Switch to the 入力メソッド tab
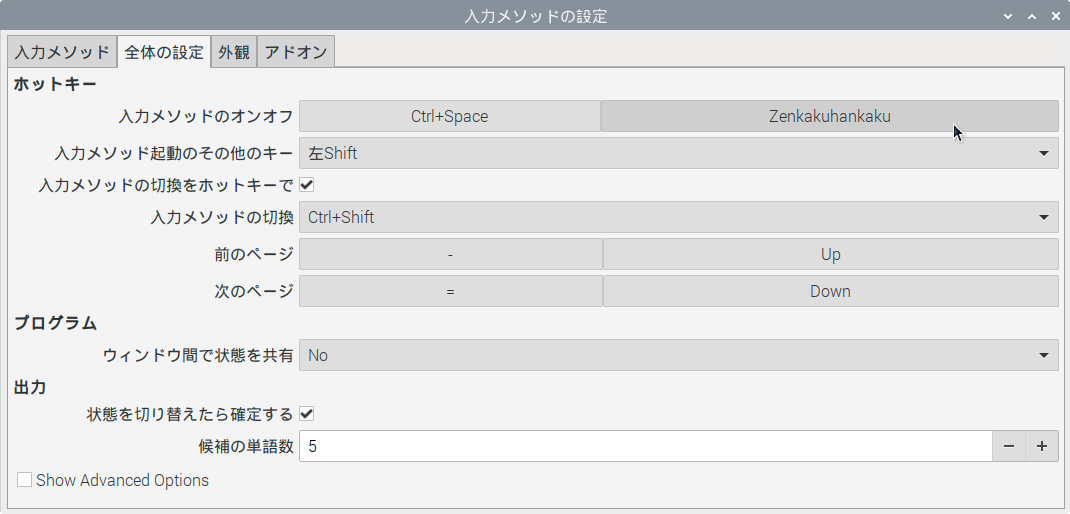 (61, 52)
